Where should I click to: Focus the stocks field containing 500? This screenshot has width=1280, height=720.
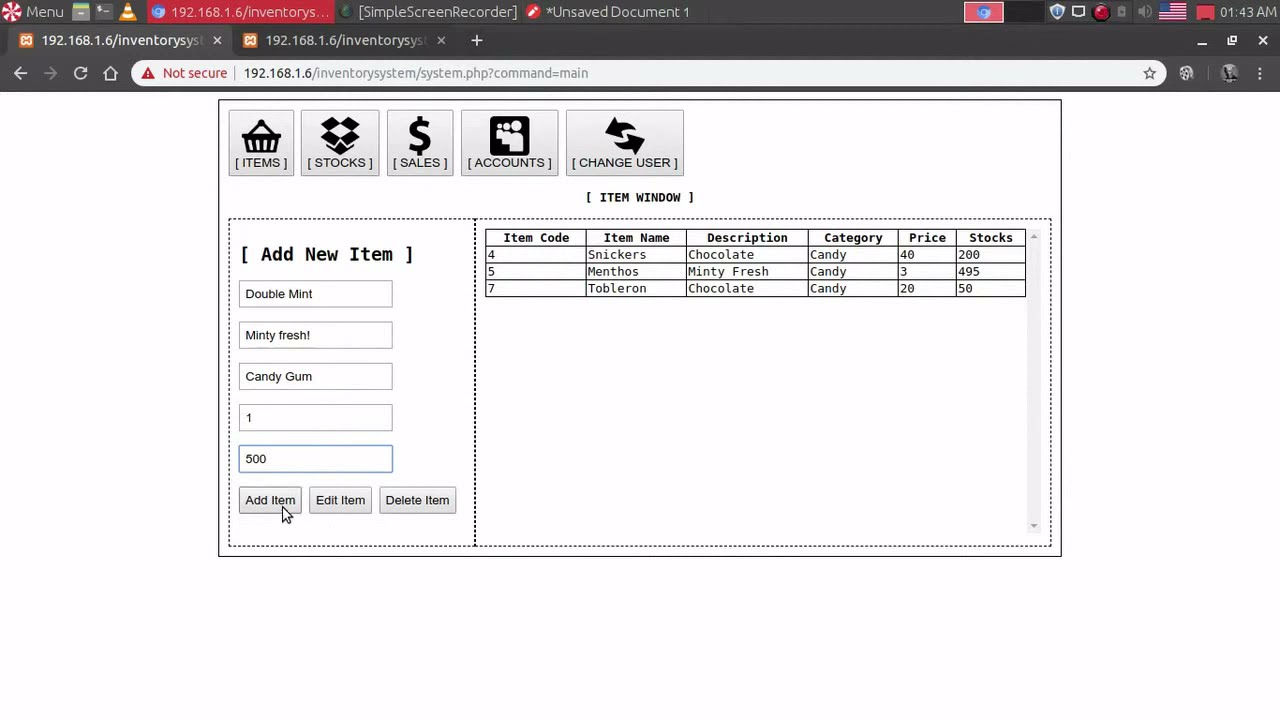click(316, 459)
